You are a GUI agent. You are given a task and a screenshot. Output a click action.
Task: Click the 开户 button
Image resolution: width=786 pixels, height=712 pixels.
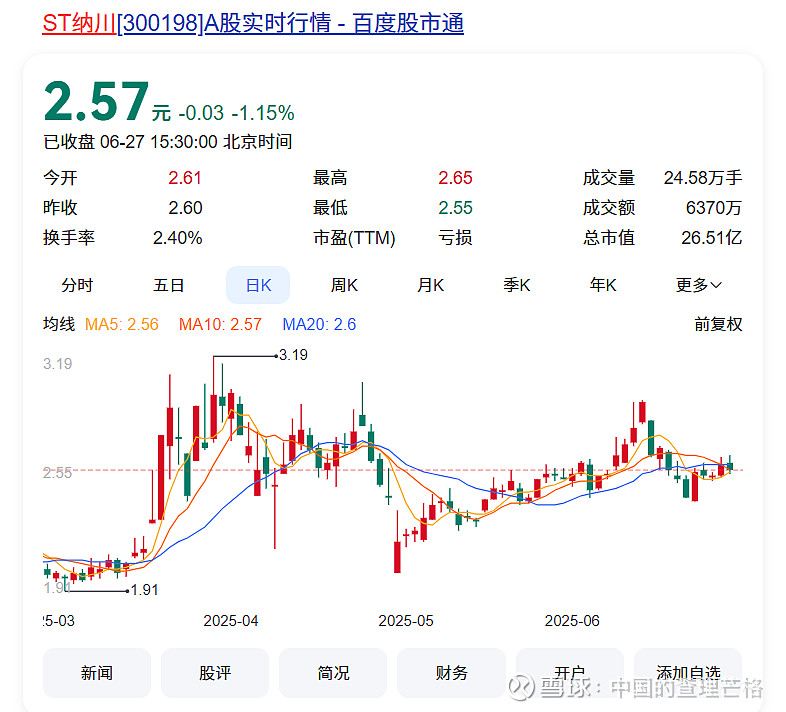click(569, 673)
